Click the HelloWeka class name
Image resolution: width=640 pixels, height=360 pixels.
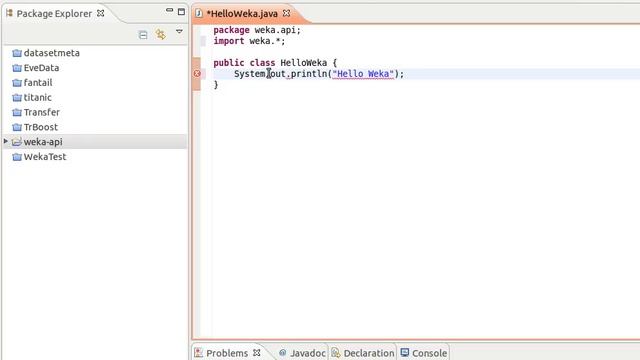point(303,63)
